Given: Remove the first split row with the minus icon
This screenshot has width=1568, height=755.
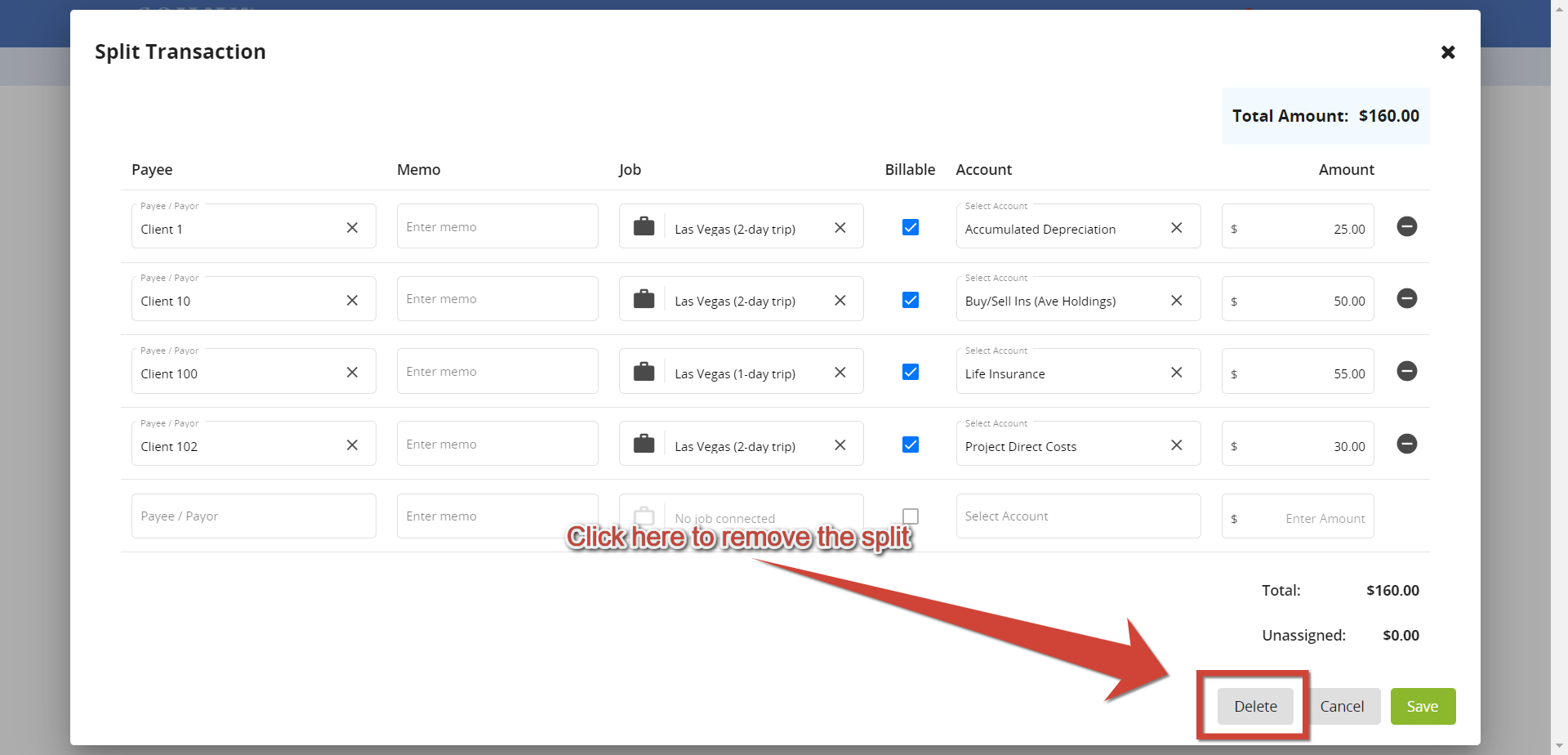Looking at the screenshot, I should tap(1407, 226).
